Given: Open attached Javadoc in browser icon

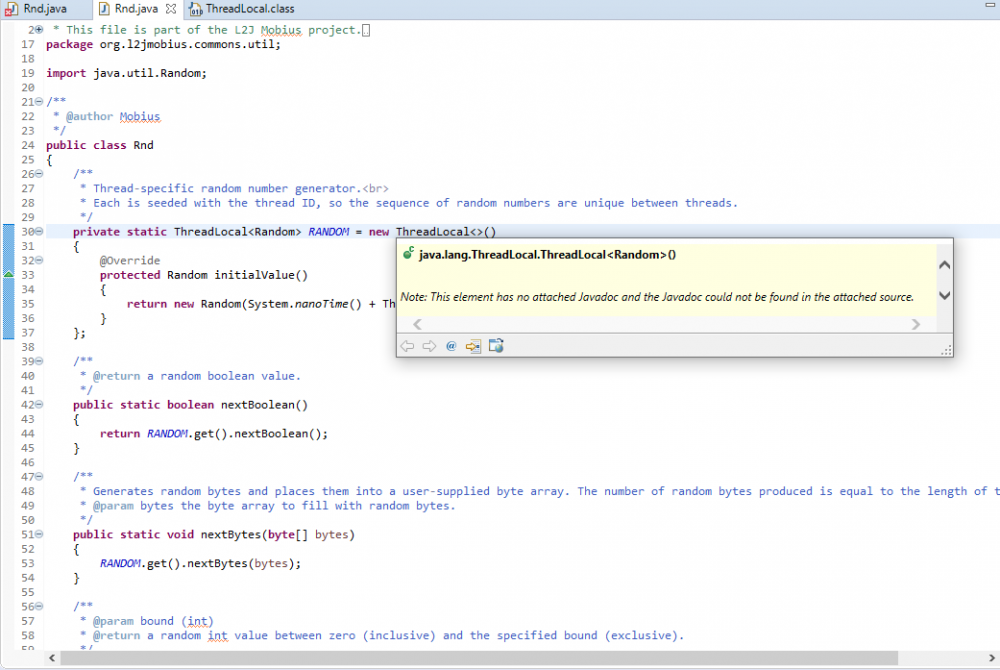Looking at the screenshot, I should tap(496, 346).
